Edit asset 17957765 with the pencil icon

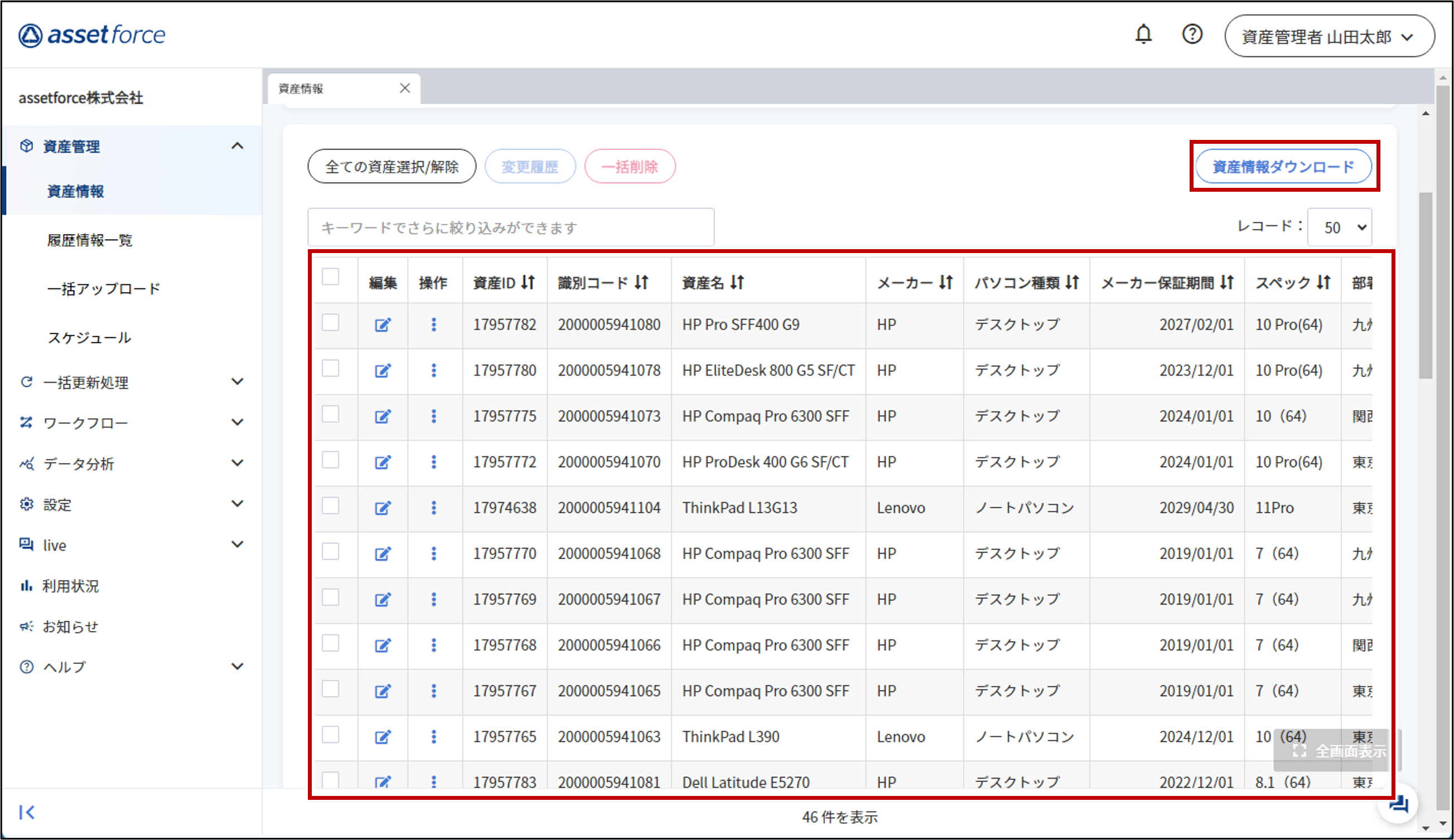(383, 737)
